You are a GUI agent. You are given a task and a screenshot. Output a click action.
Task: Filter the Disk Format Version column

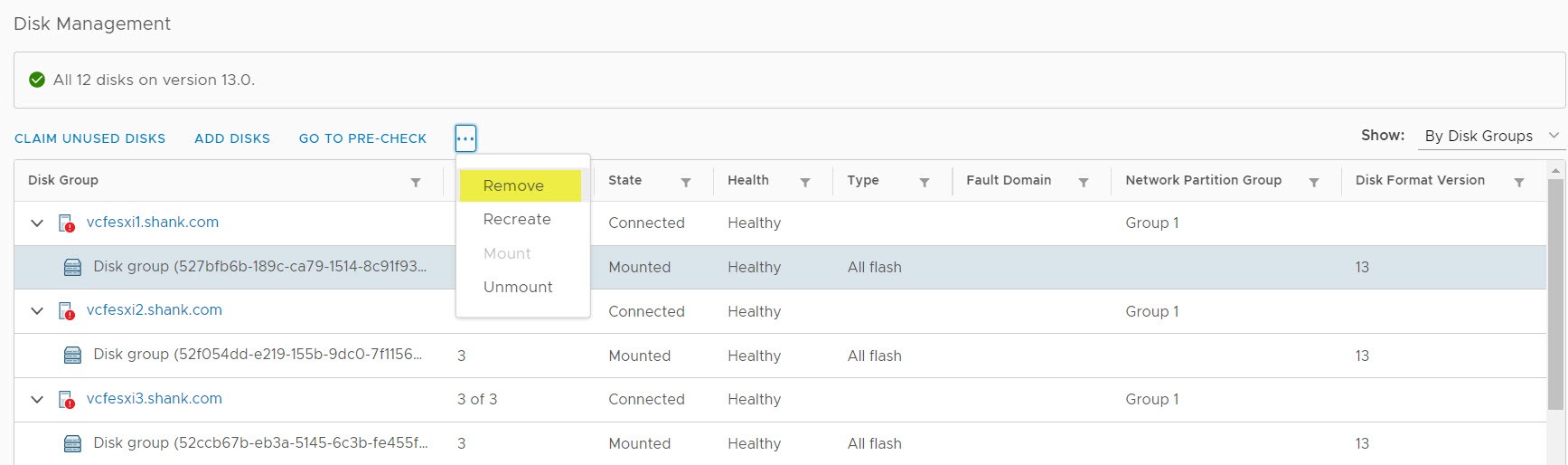1519,182
